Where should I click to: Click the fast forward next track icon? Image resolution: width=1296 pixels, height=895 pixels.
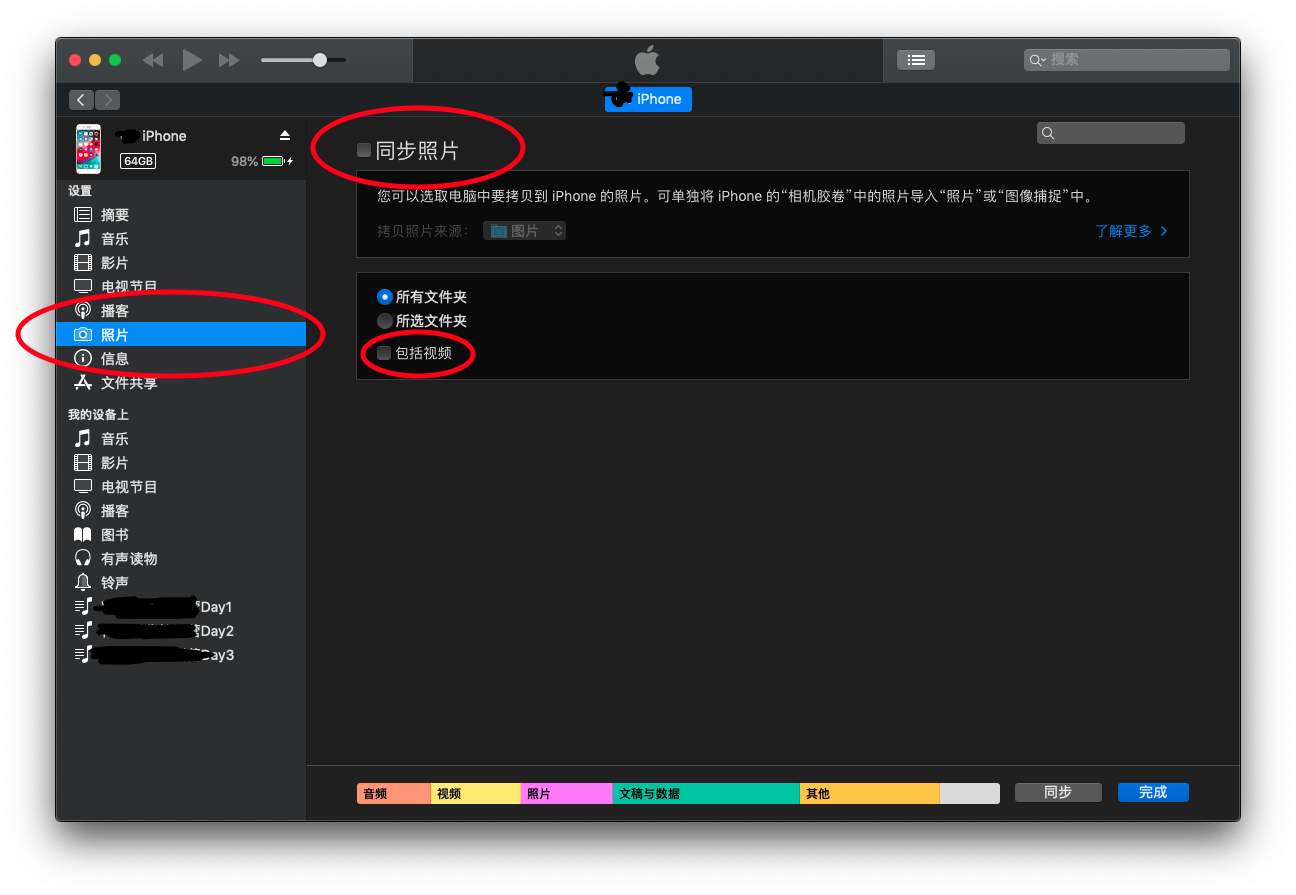[x=229, y=60]
